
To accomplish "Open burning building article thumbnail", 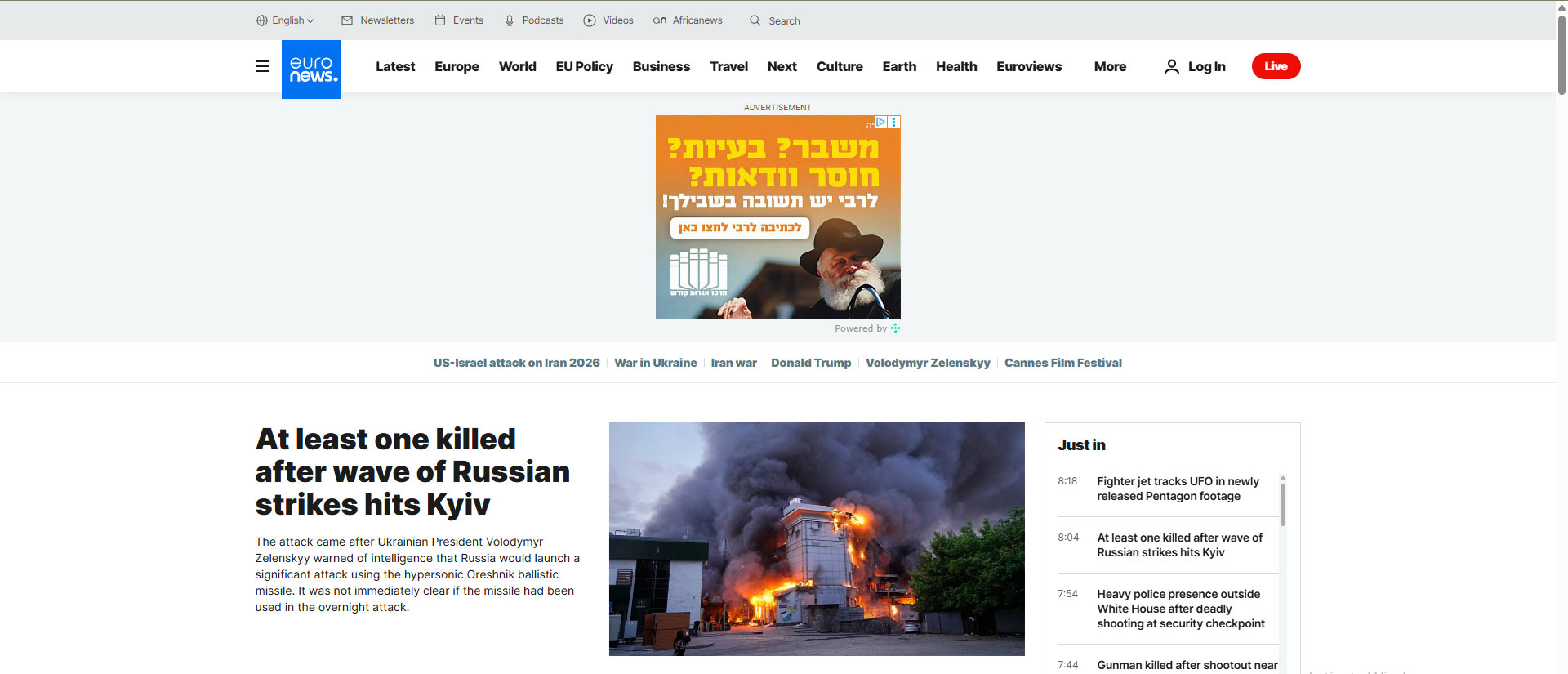I will tap(817, 539).
